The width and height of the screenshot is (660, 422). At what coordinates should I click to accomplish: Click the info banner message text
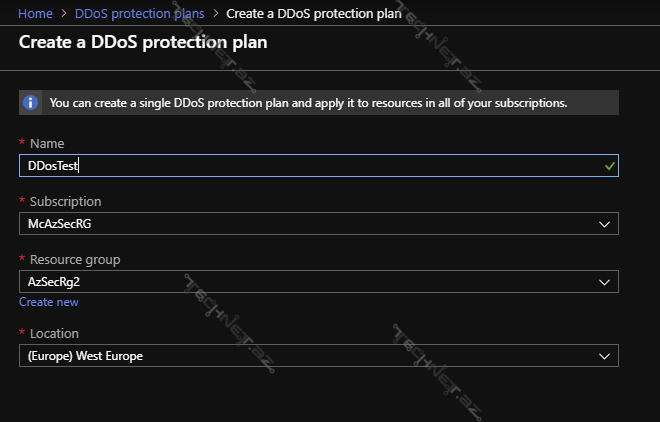[308, 103]
